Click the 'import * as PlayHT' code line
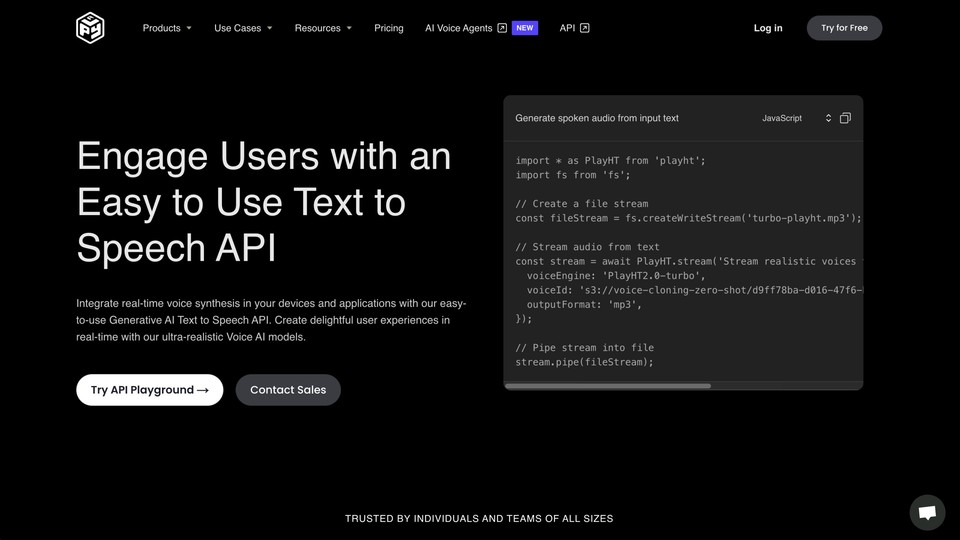960x540 pixels. pos(610,160)
